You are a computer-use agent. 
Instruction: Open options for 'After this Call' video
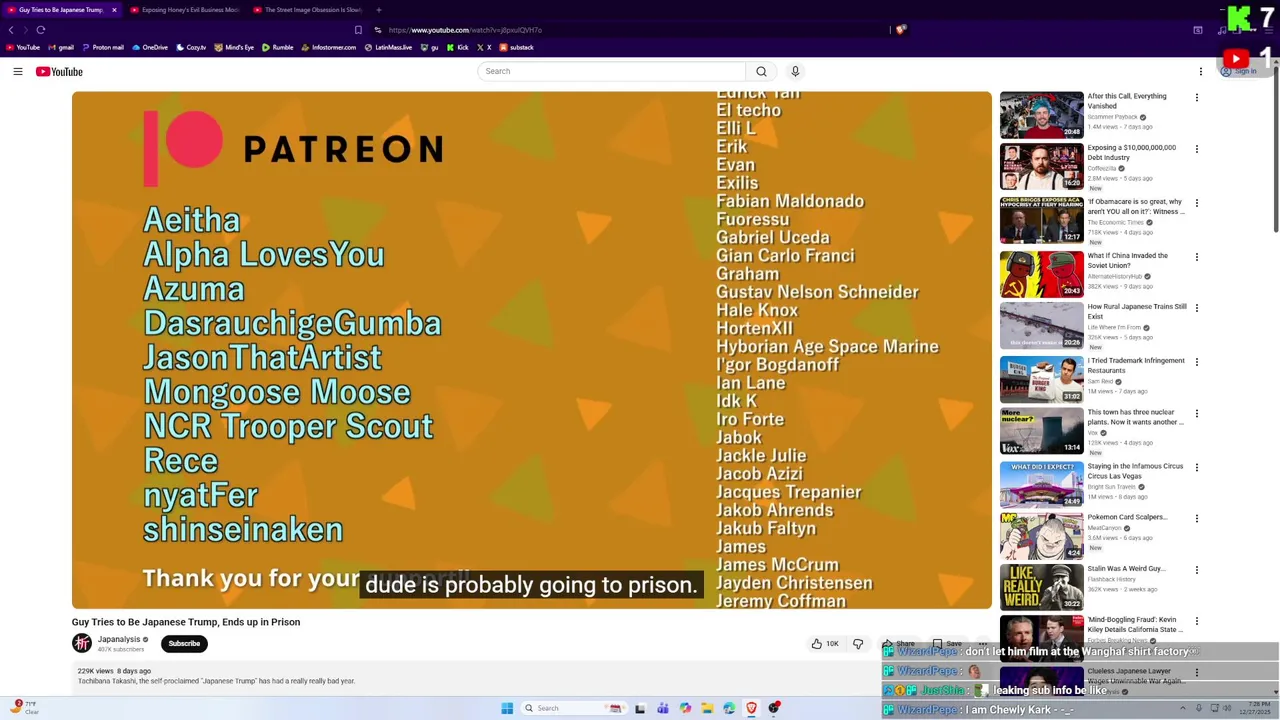(1197, 98)
